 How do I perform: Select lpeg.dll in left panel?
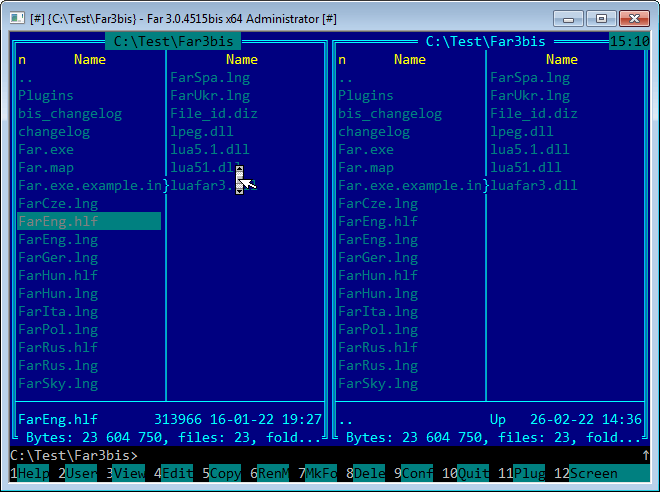(202, 132)
